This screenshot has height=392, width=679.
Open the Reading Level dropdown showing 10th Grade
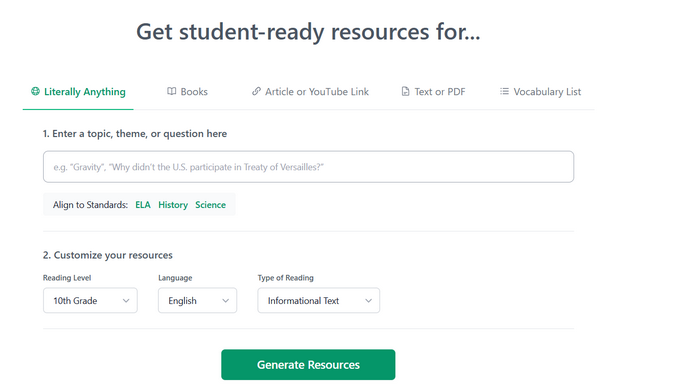click(90, 300)
